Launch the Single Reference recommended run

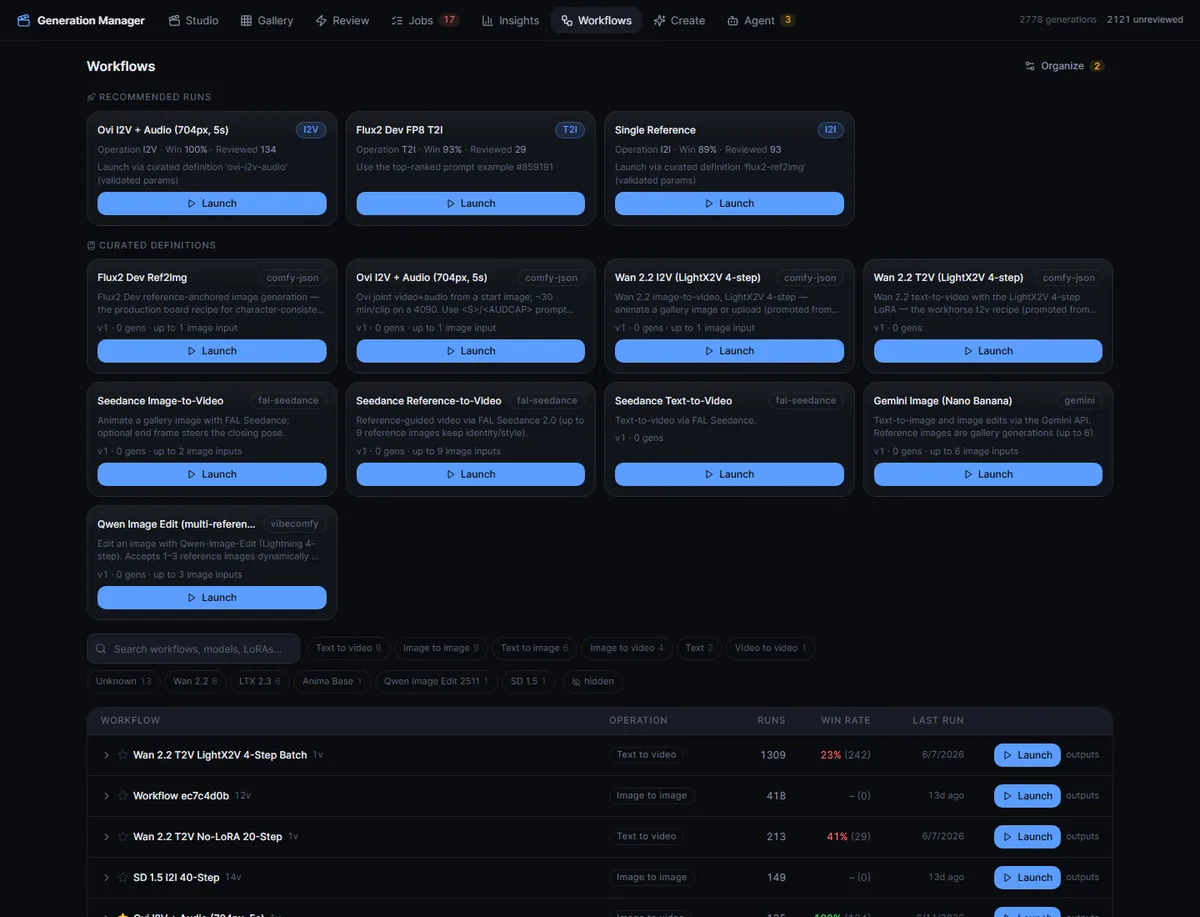(x=729, y=203)
